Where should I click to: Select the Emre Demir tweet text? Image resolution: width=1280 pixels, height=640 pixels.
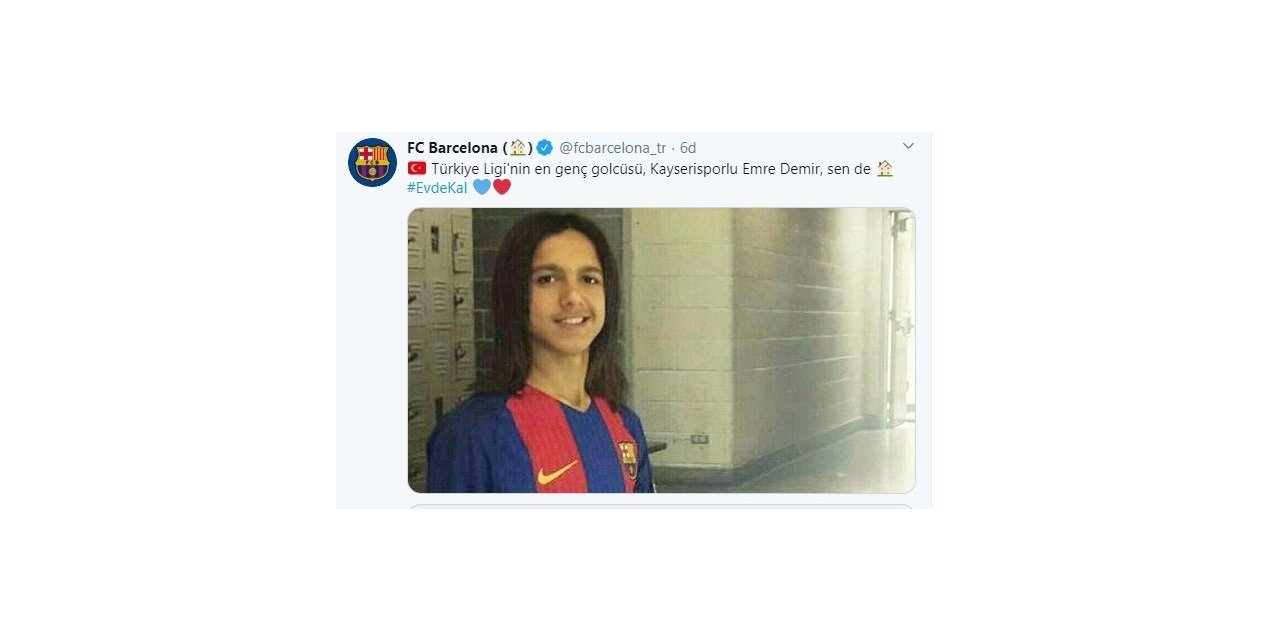coord(650,178)
